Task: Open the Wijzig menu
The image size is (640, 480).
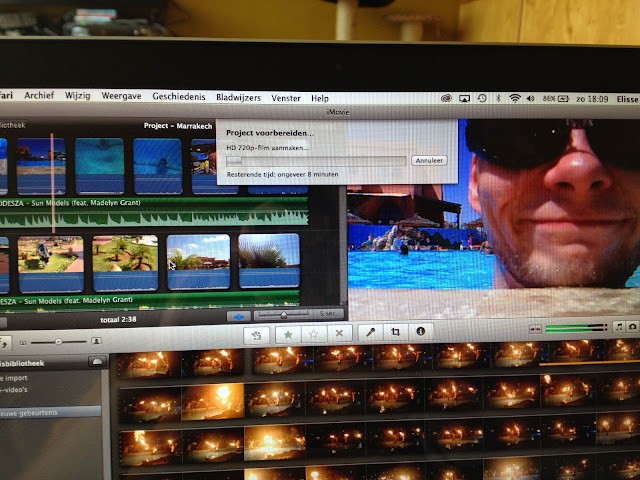Action: tap(78, 96)
